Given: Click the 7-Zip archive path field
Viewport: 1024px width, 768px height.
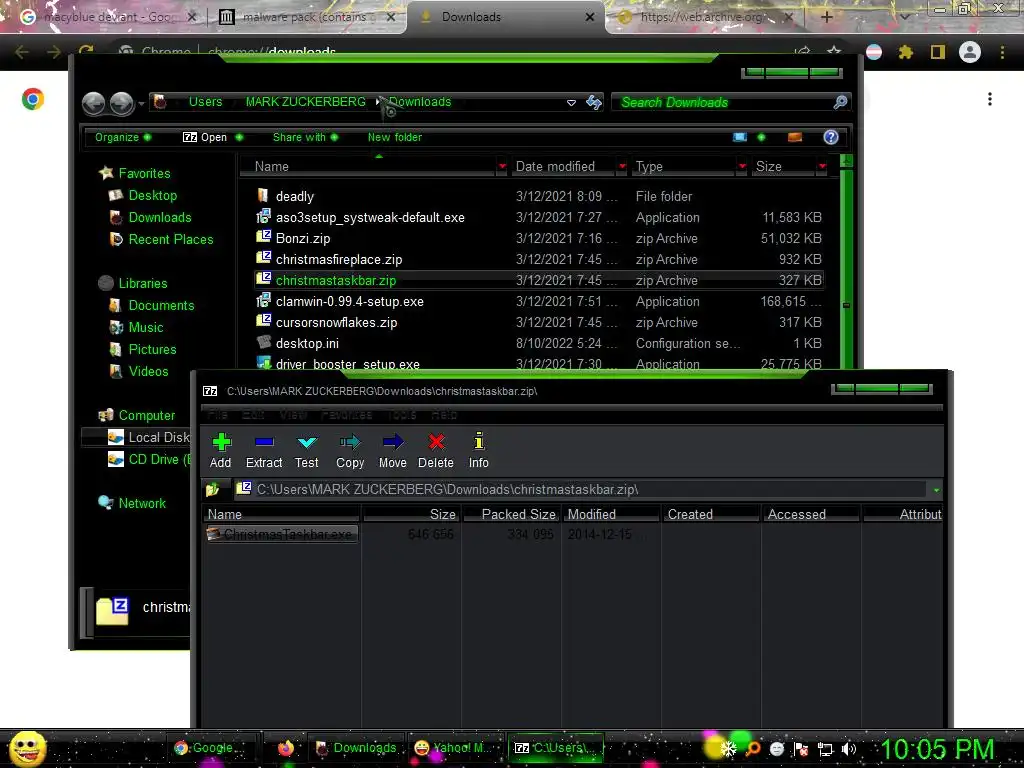Looking at the screenshot, I should pyautogui.click(x=581, y=489).
